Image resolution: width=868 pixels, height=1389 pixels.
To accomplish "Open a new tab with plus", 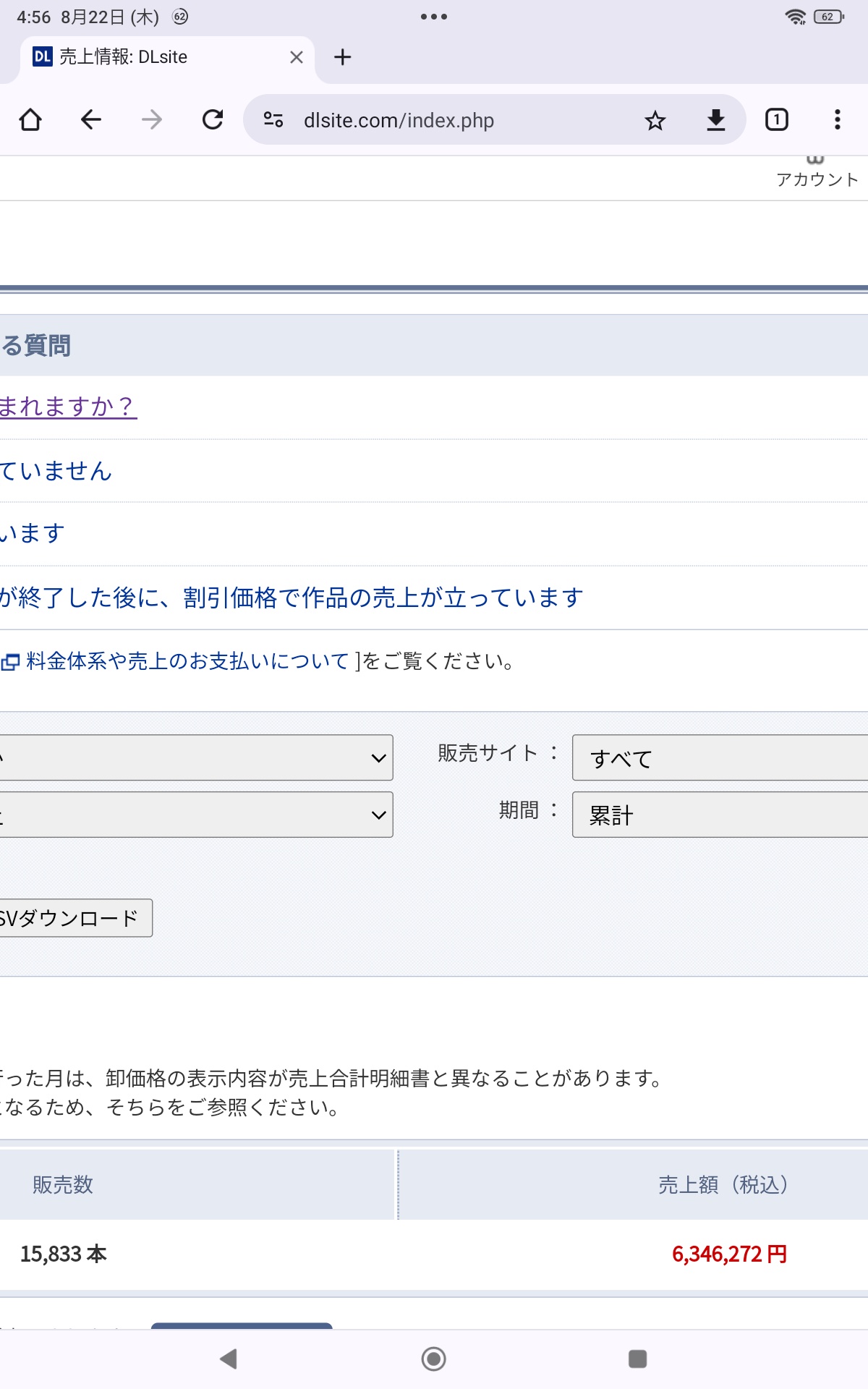I will pyautogui.click(x=343, y=57).
